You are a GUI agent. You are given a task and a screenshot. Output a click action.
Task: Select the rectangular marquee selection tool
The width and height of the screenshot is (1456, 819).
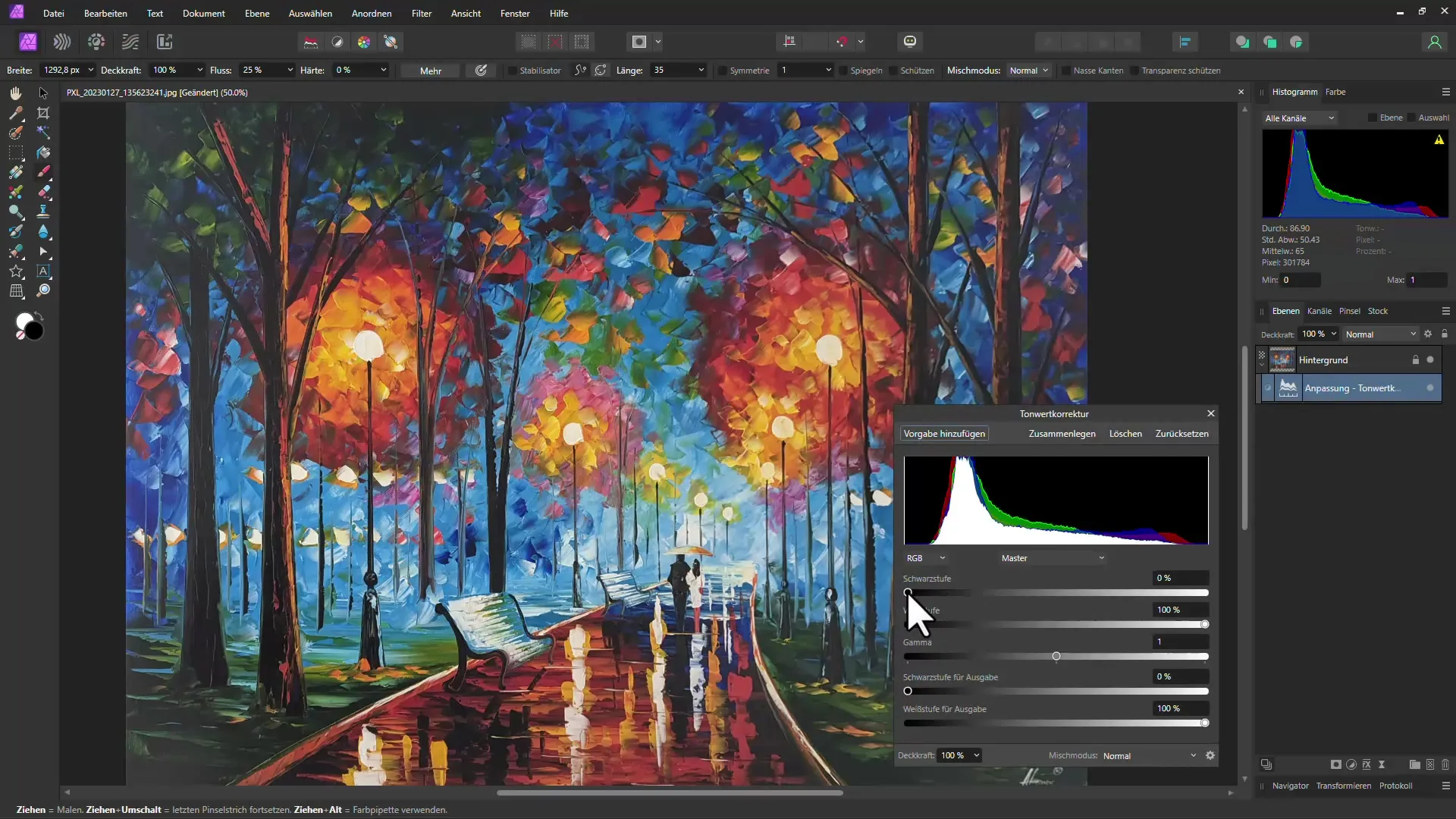(16, 152)
